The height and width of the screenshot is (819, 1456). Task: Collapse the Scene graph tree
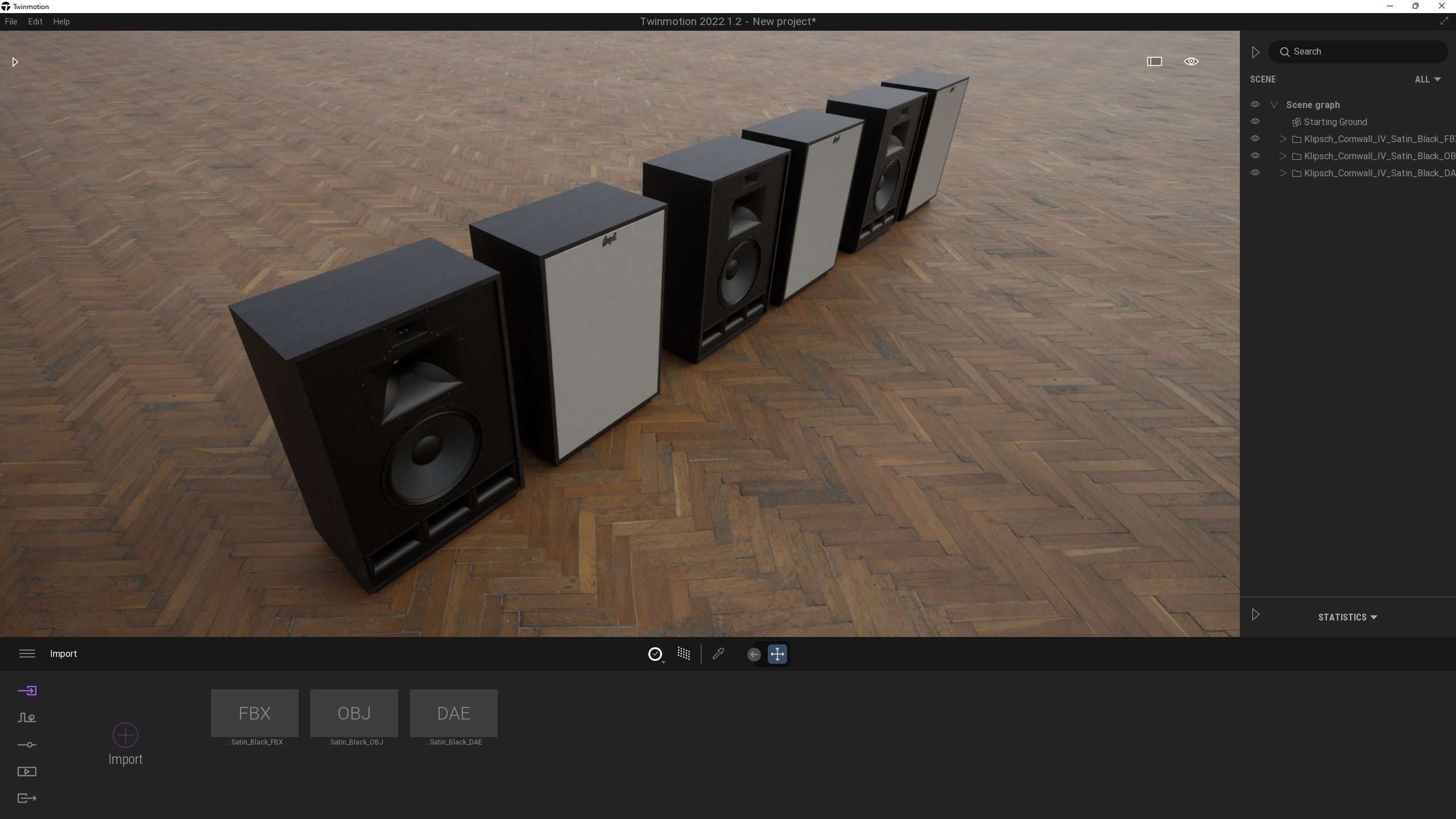(1274, 105)
